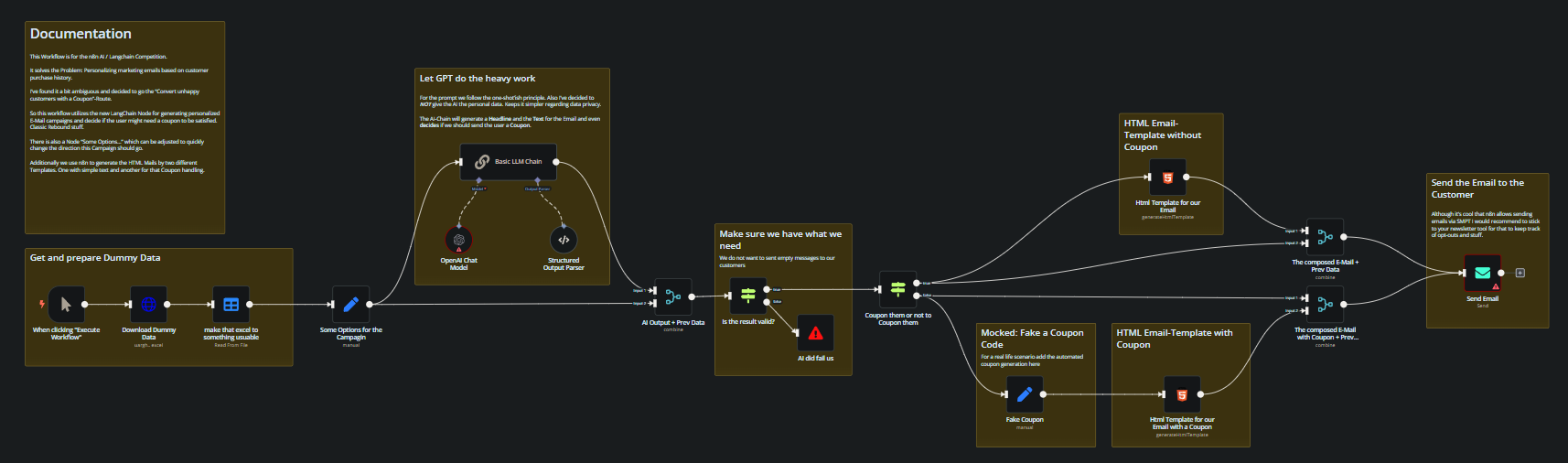The width and height of the screenshot is (1568, 463).
Task: Open 'The composed E-Mail with Coupon + Prev' node
Action: point(1325,305)
